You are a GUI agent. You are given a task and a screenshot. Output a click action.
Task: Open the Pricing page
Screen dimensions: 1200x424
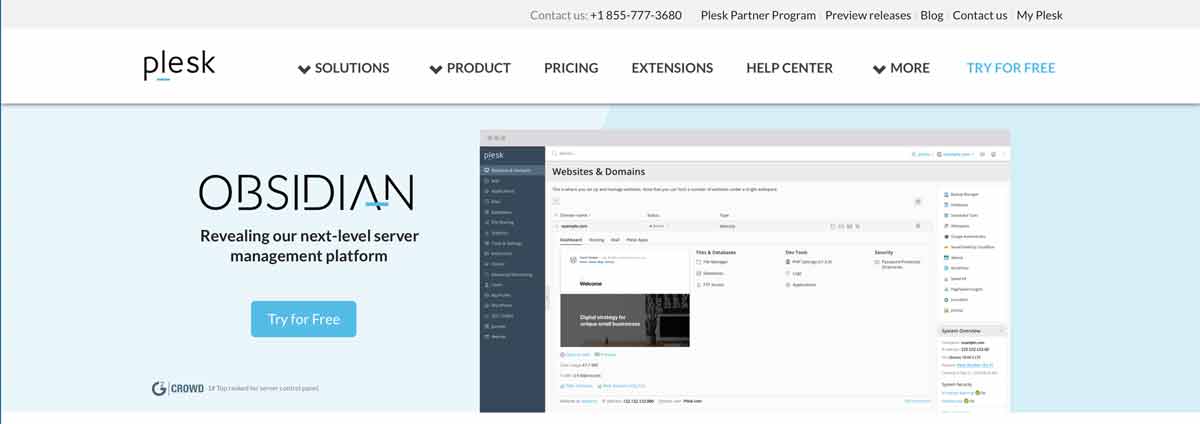[571, 68]
